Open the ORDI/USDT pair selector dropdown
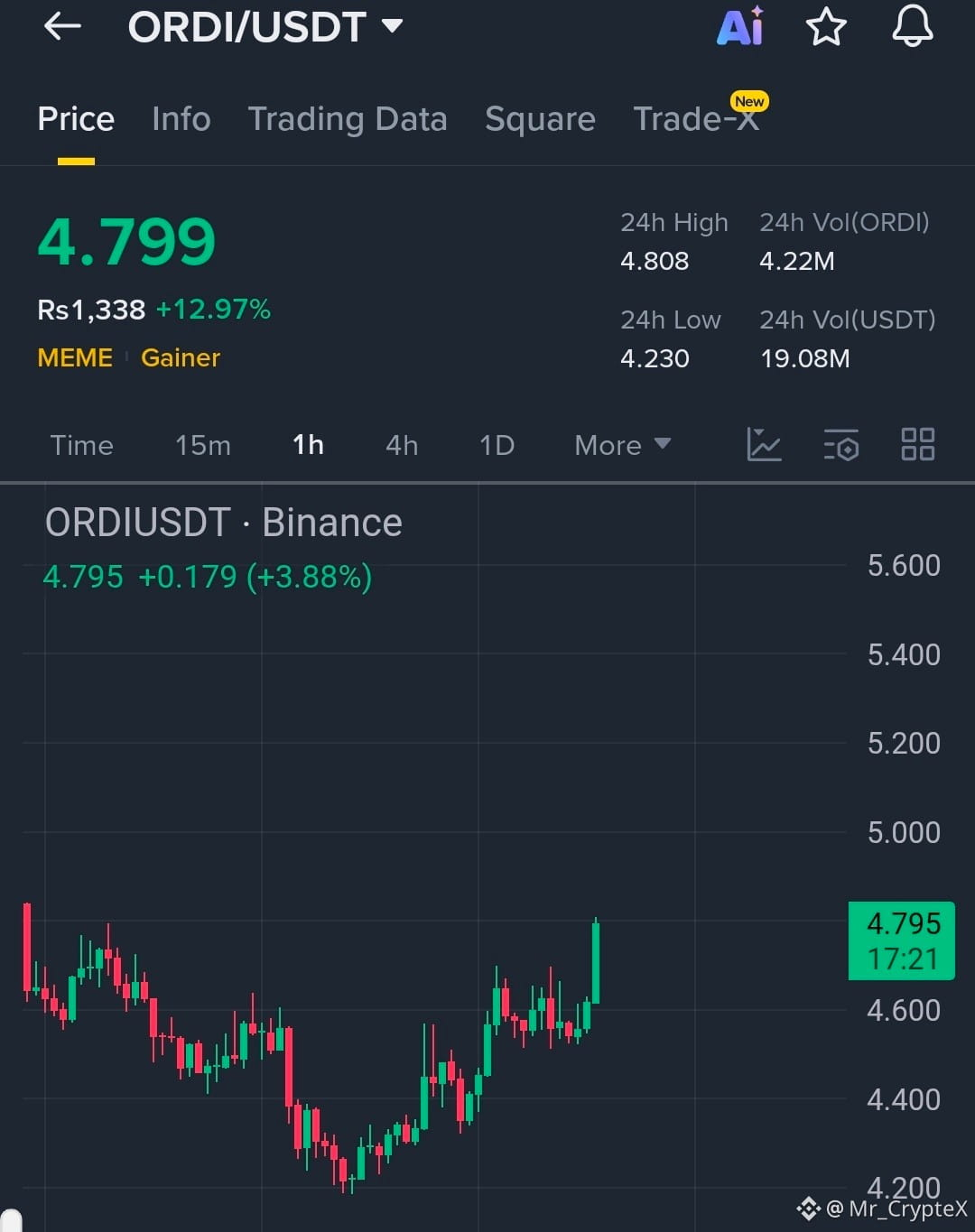 265,27
